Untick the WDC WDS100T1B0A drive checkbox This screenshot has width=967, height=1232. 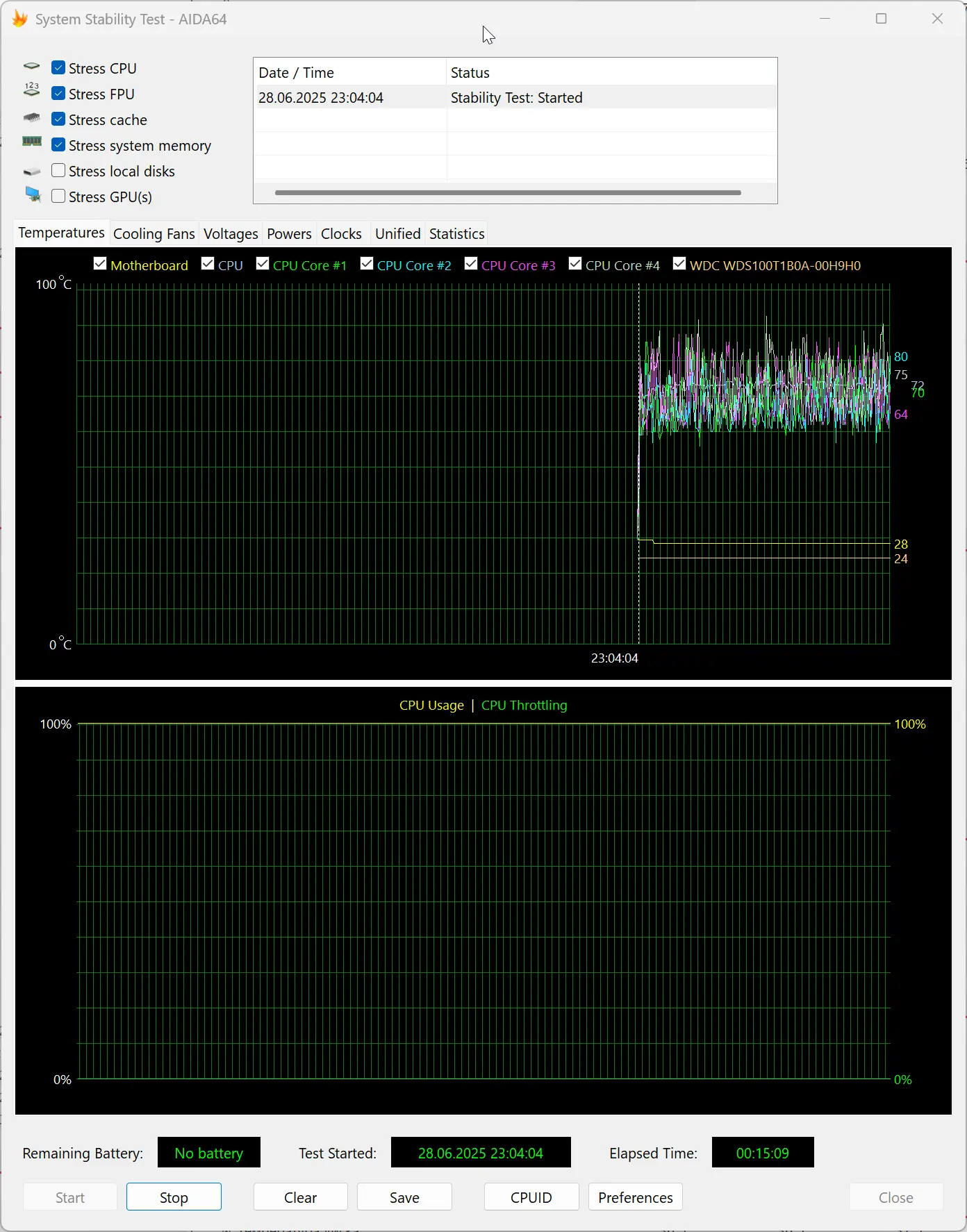(x=679, y=264)
